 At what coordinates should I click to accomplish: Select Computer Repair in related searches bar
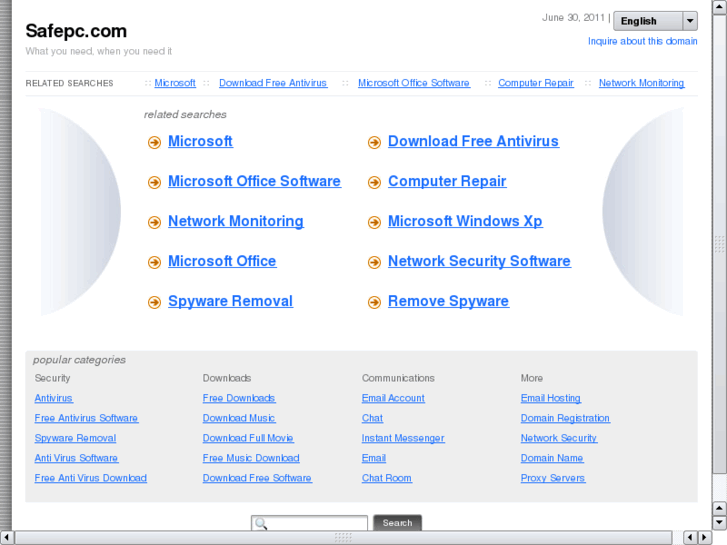(x=535, y=83)
